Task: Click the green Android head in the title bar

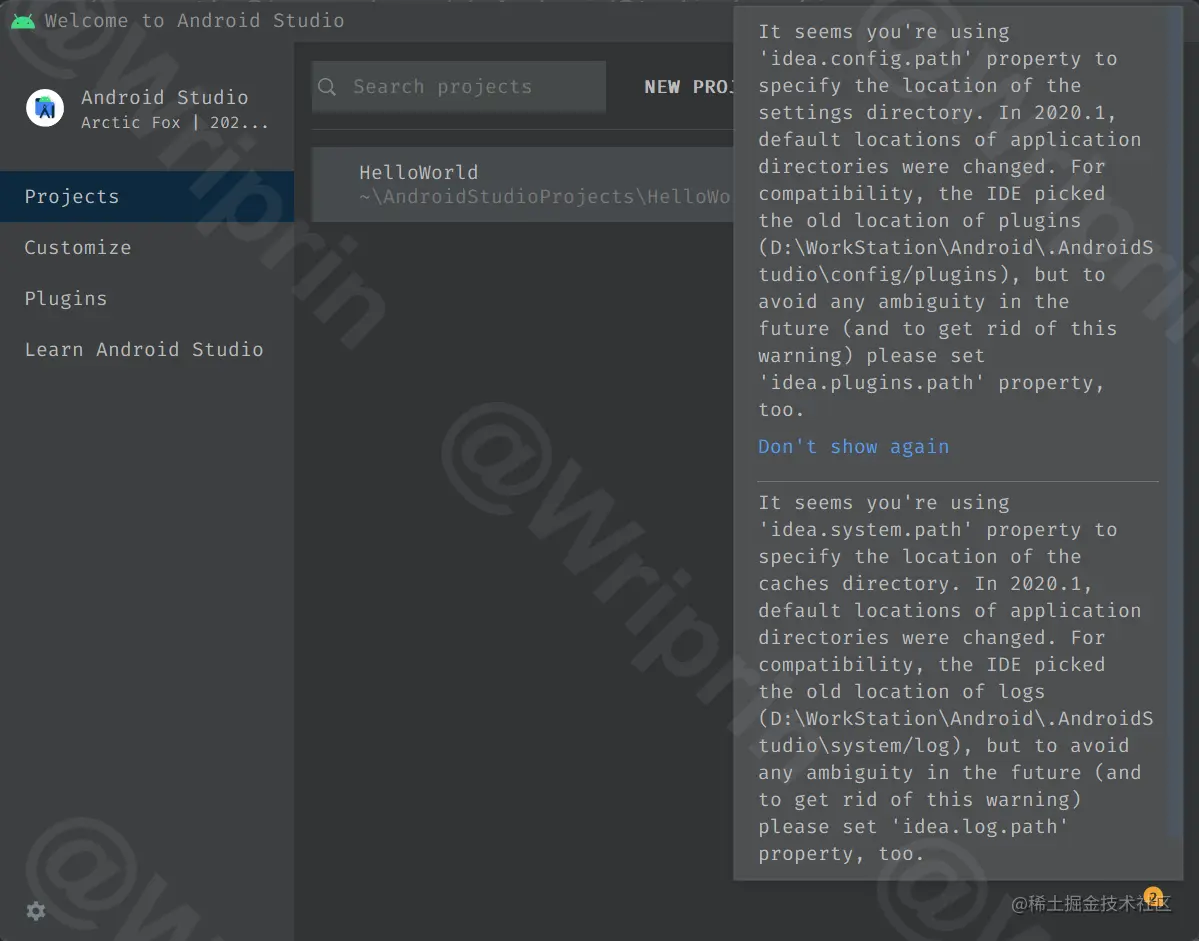Action: [x=22, y=19]
